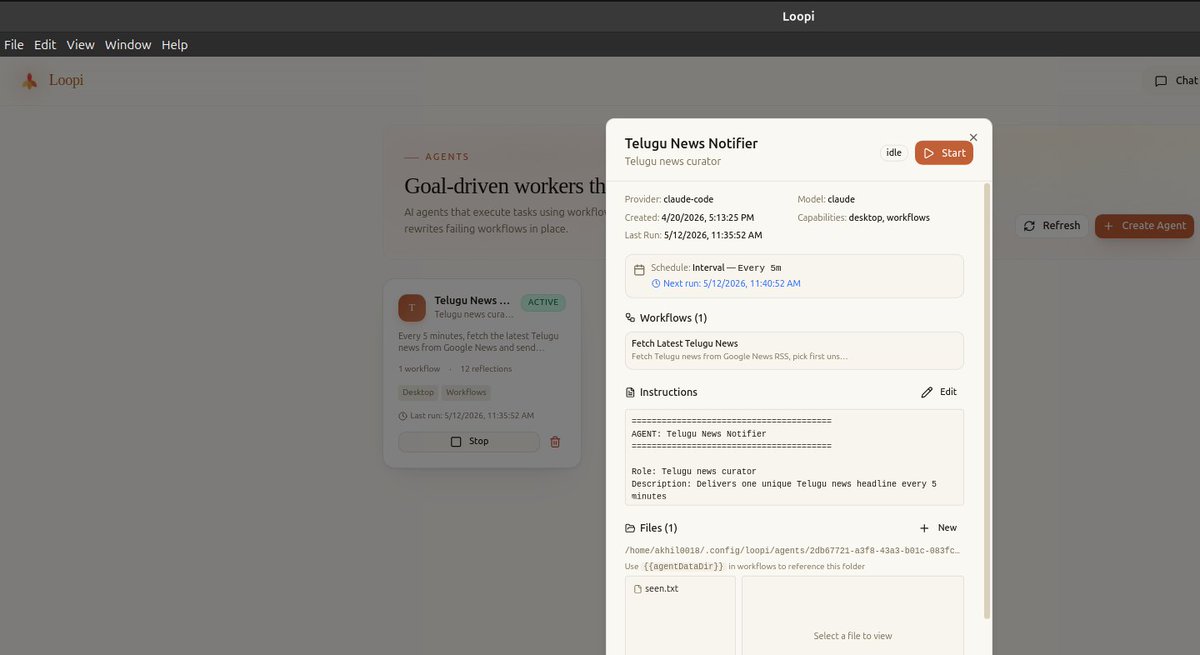Click the Created 4/20/2026 date value
Screen dimensions: 1200x655
pos(708,217)
